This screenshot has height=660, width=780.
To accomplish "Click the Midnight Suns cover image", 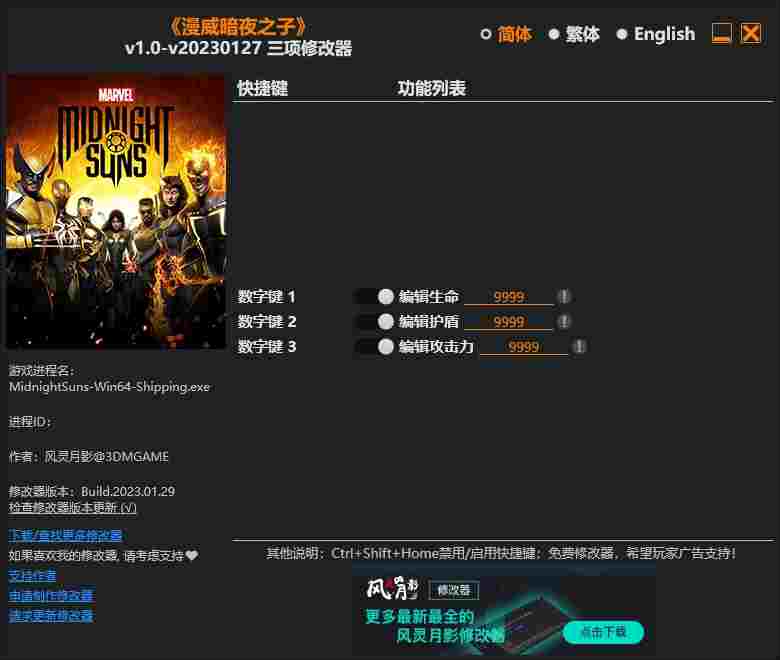I will coord(115,210).
